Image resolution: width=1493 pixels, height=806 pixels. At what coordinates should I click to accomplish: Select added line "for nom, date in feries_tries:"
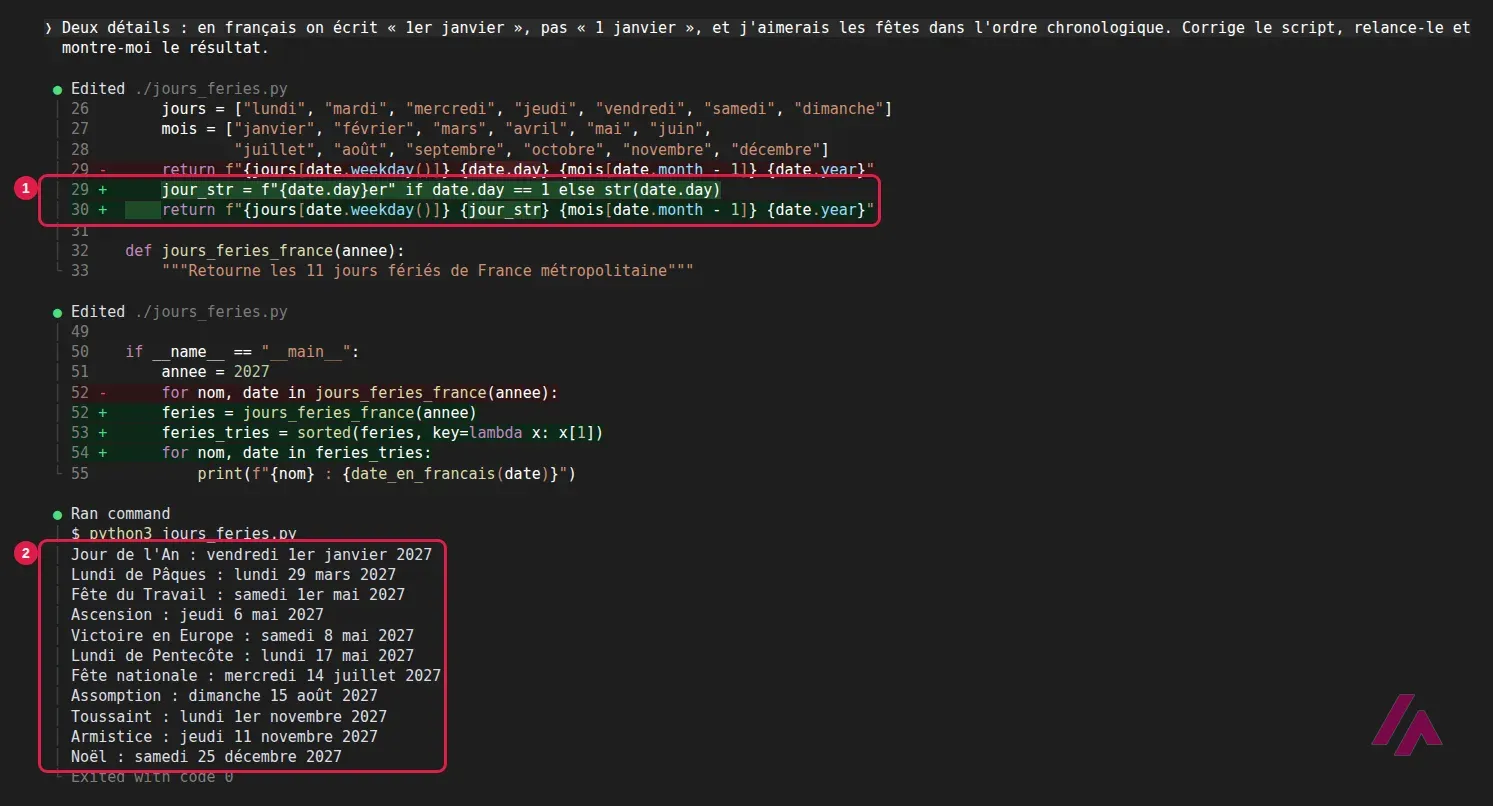pos(296,453)
